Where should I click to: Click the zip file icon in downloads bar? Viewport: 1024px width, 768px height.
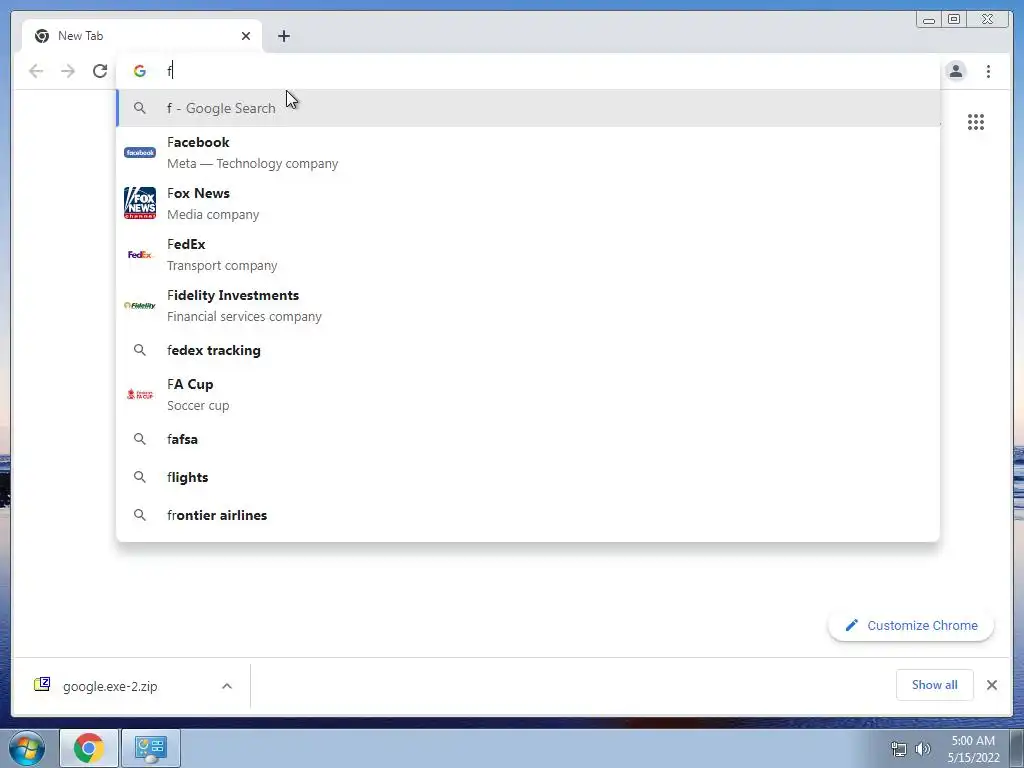click(42, 684)
